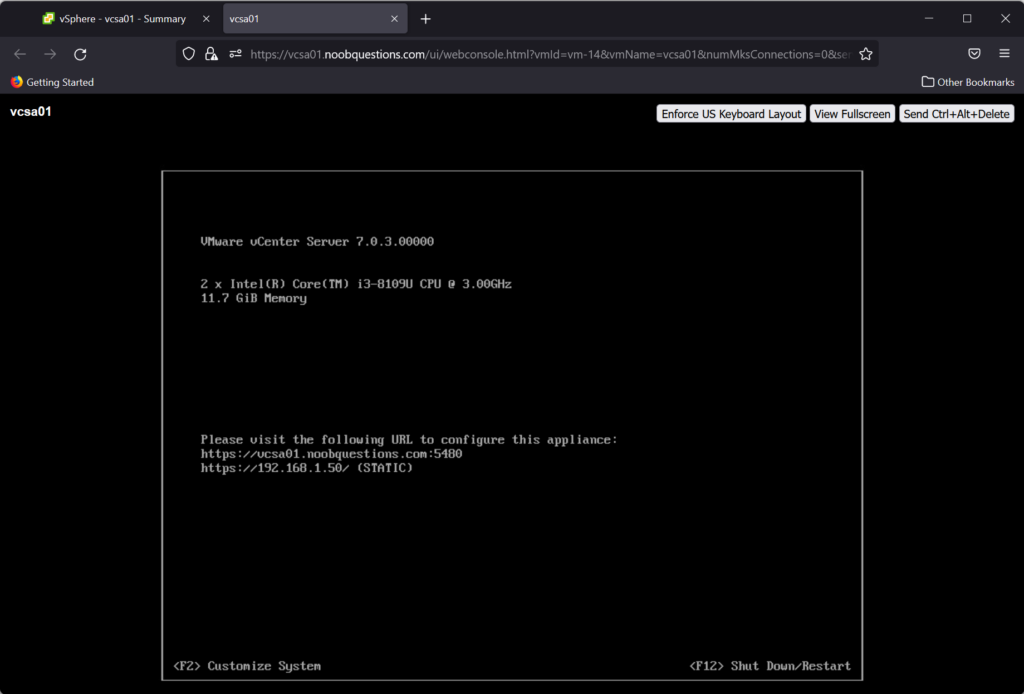The height and width of the screenshot is (694, 1024).
Task: Open the Getting Started bookmark
Action: (x=52, y=82)
